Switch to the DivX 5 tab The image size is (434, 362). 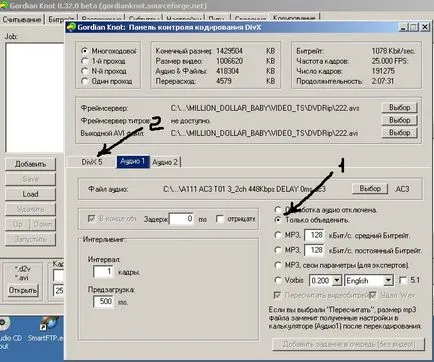[x=92, y=162]
